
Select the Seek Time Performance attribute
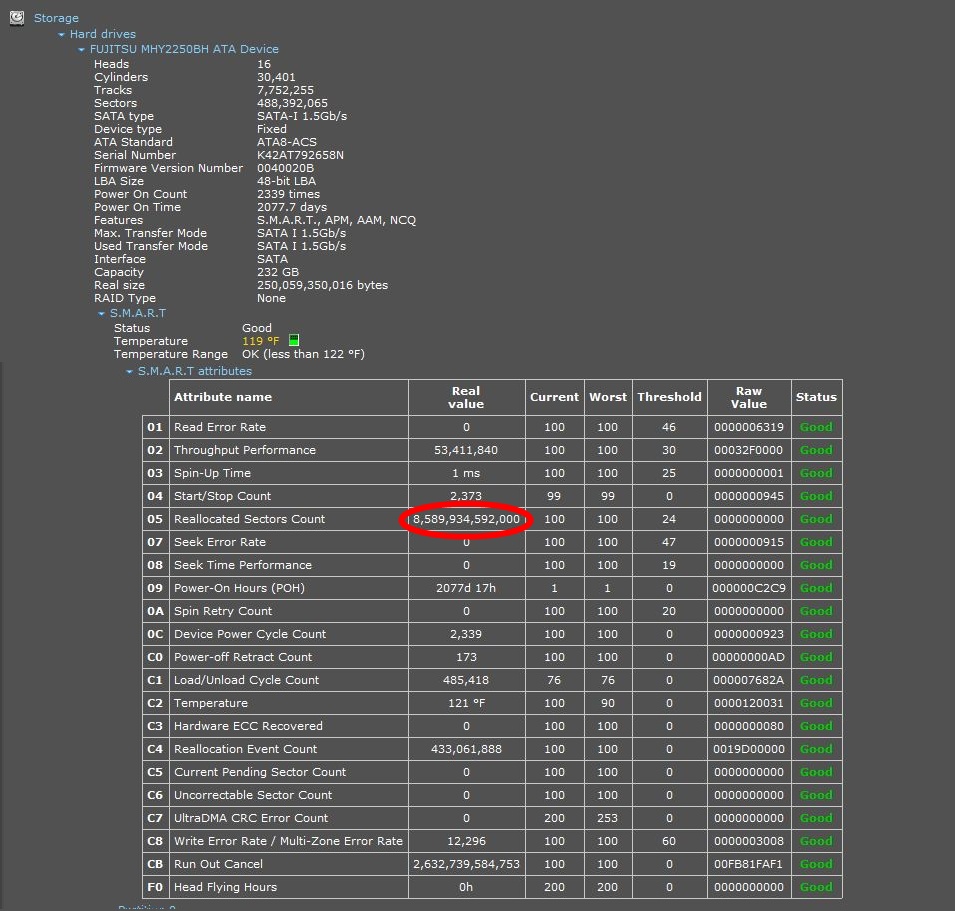[242, 565]
